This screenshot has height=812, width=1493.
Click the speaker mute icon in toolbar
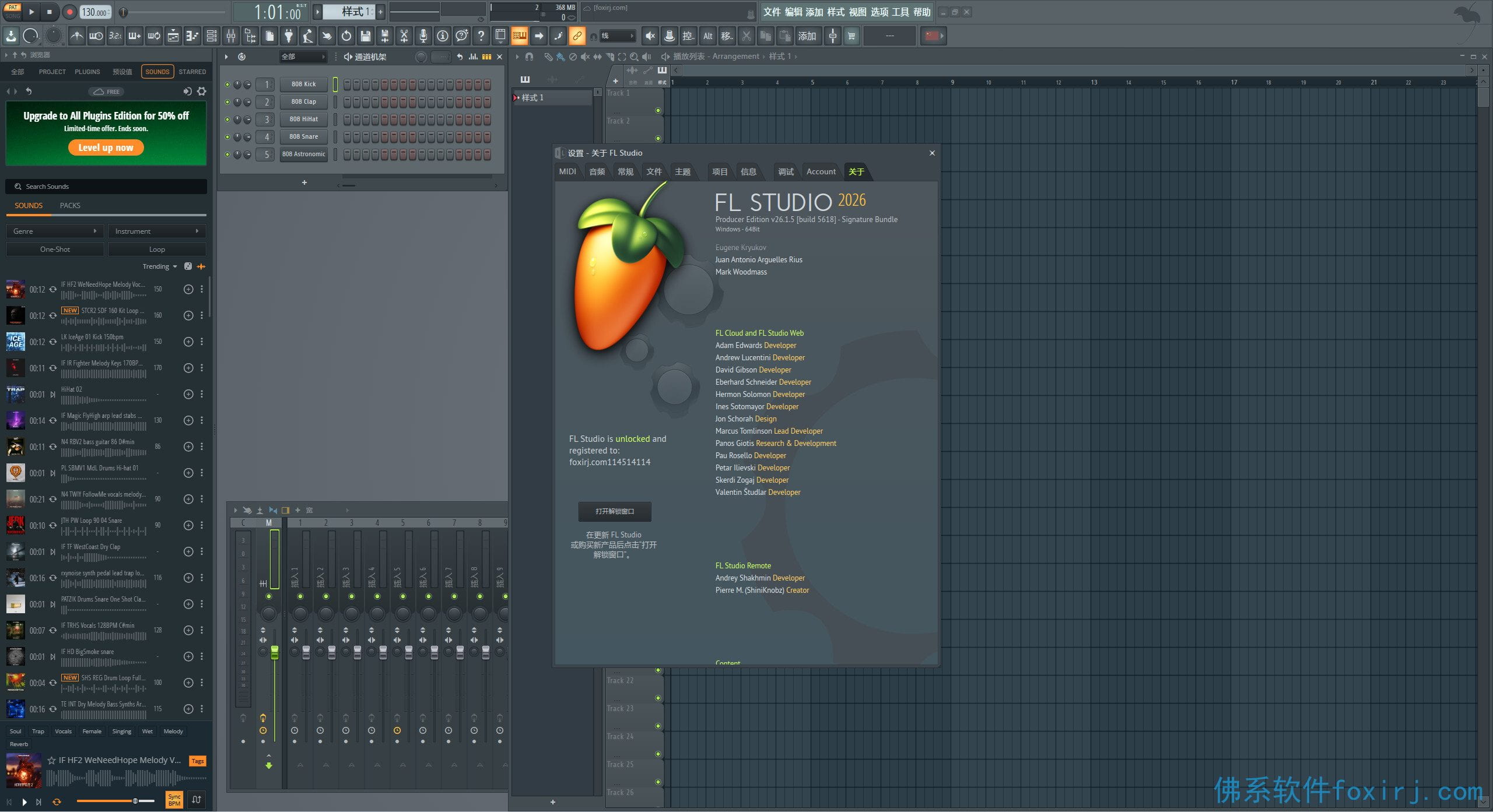click(650, 36)
